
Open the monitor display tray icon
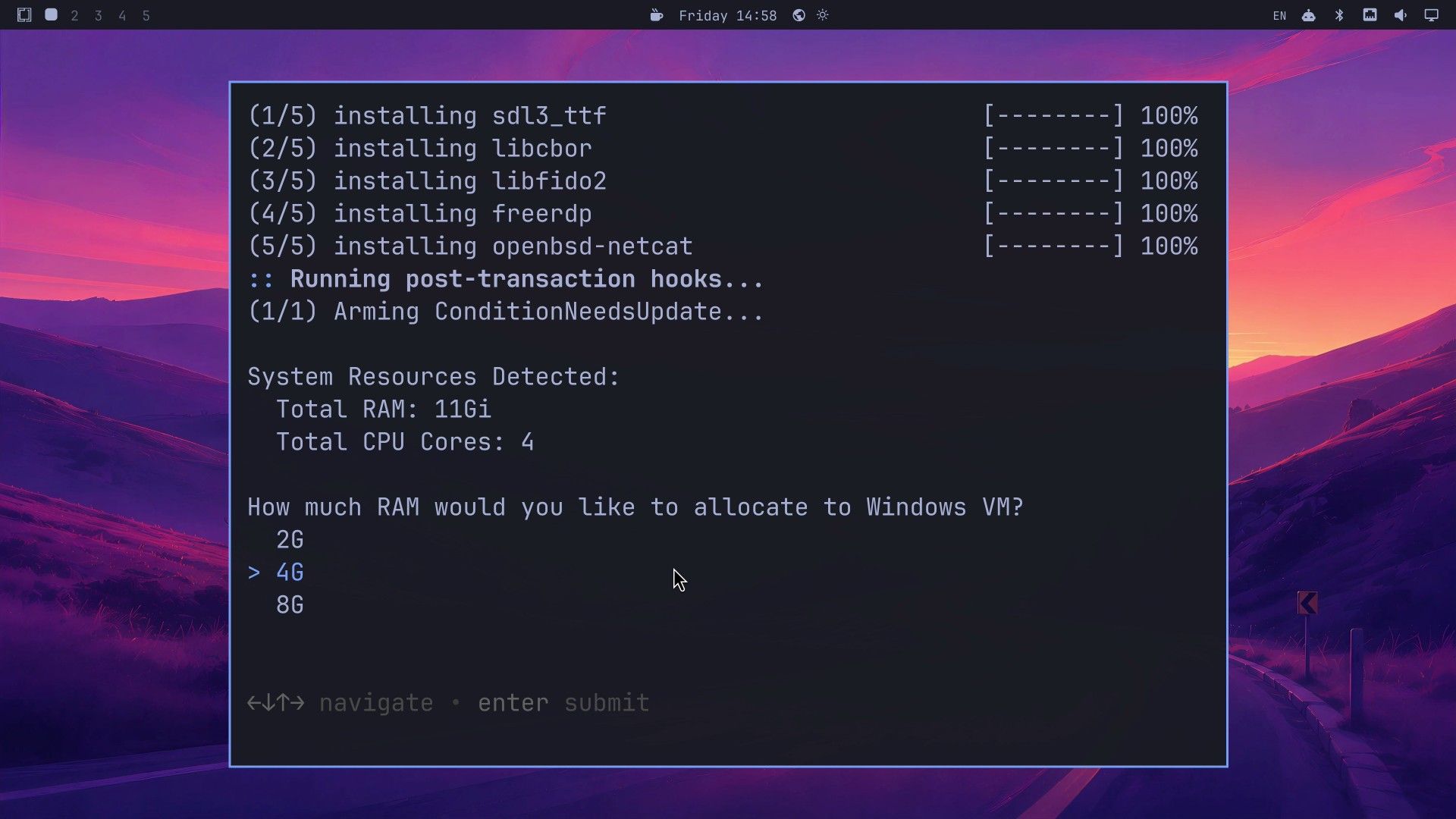coord(1431,15)
